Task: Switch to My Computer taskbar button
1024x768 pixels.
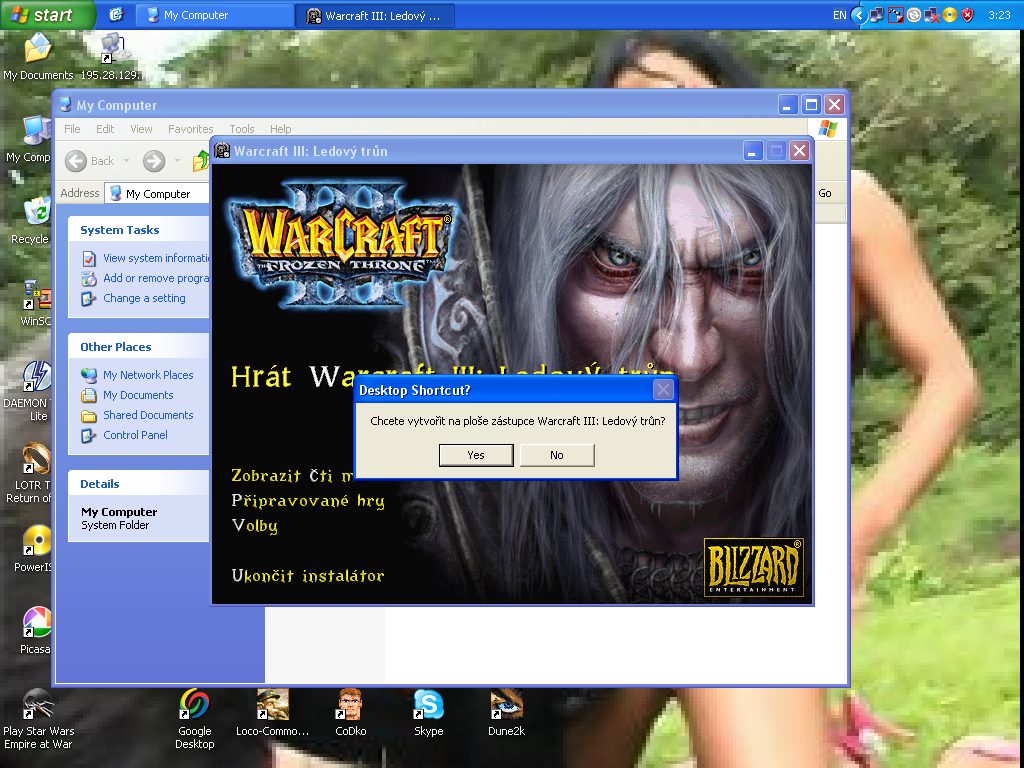Action: click(214, 15)
